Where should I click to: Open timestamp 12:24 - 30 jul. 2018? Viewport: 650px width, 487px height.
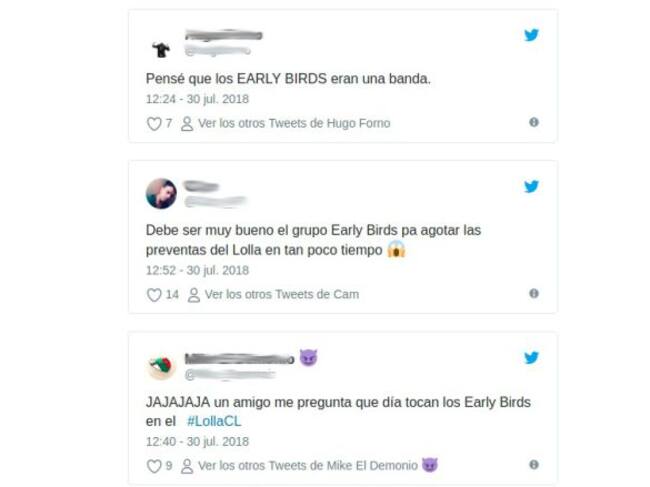[197, 99]
